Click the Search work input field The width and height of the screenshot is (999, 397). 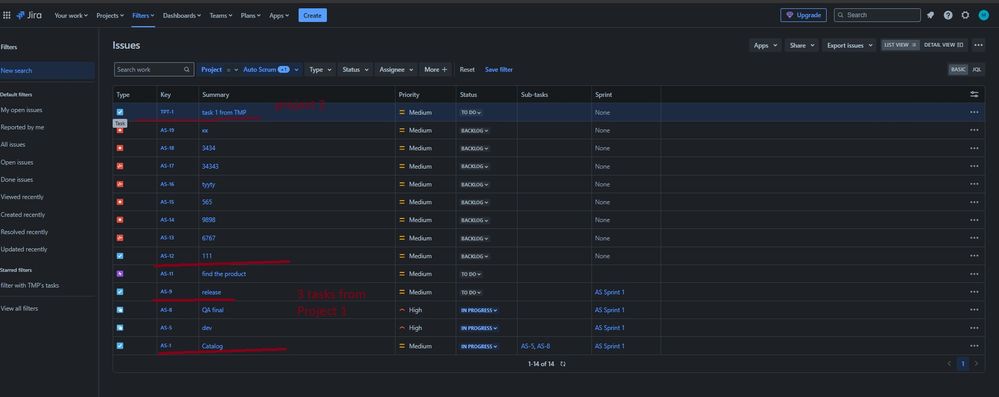point(154,69)
